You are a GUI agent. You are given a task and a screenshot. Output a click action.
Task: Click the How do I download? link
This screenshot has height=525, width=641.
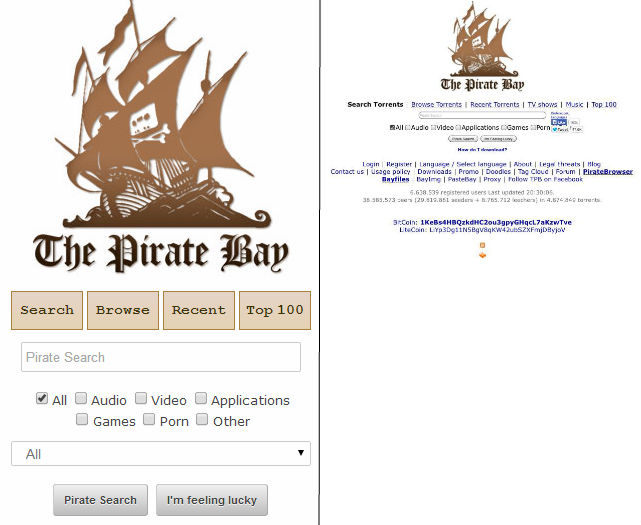[x=482, y=150]
